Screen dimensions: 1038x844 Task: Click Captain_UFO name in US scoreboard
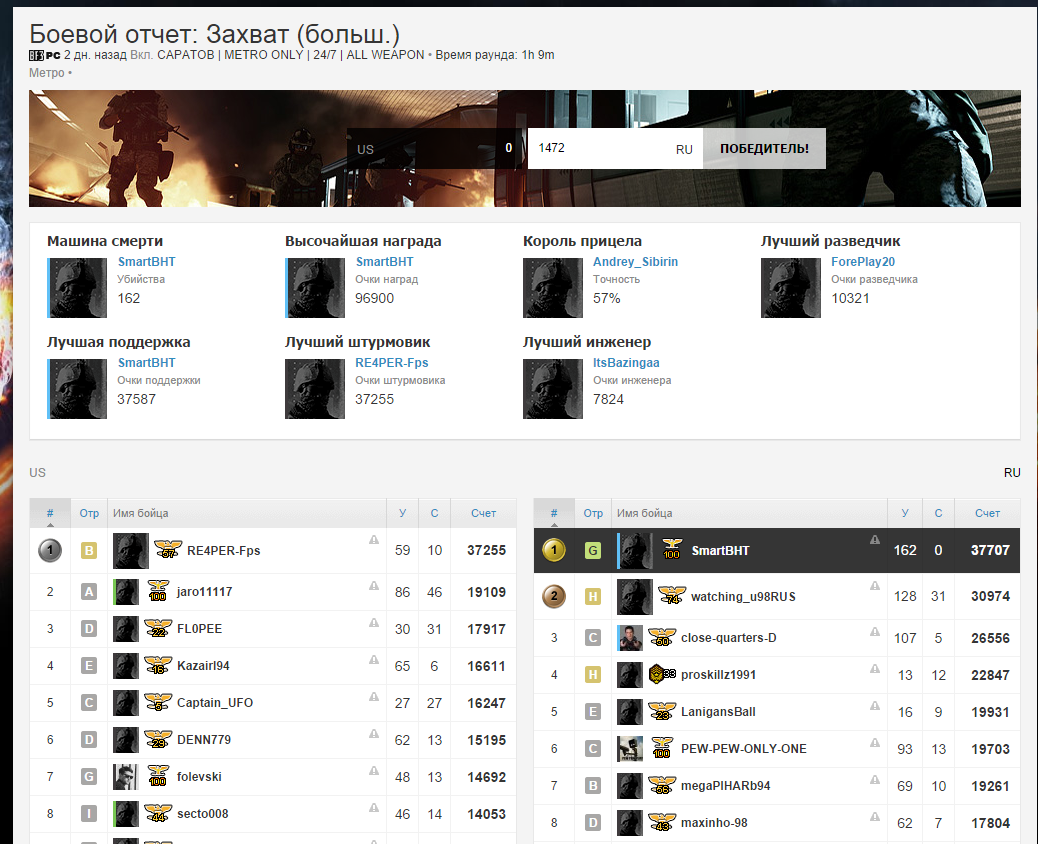click(215, 703)
